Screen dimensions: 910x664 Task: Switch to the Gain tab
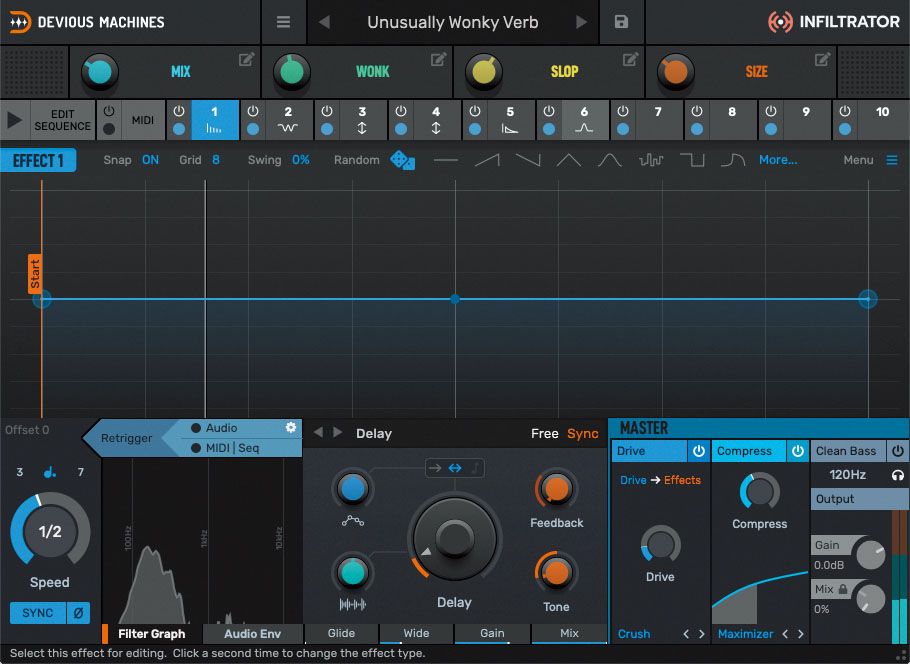[492, 633]
